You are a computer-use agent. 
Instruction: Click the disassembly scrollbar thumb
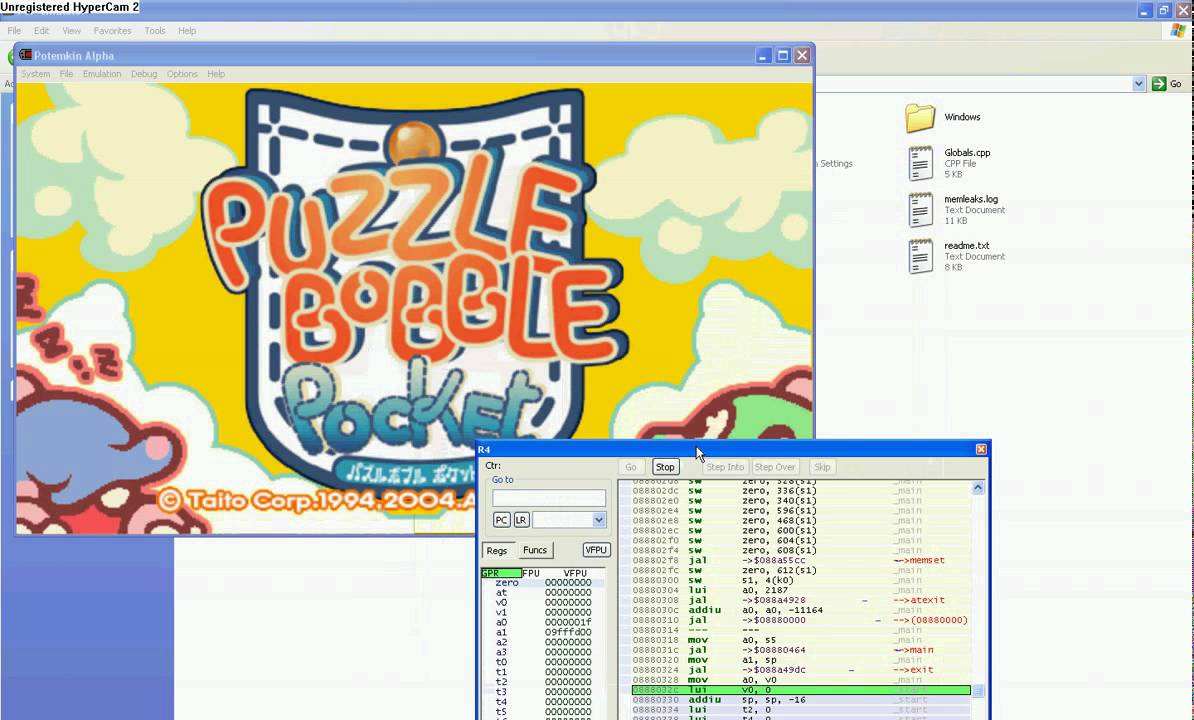[x=978, y=690]
